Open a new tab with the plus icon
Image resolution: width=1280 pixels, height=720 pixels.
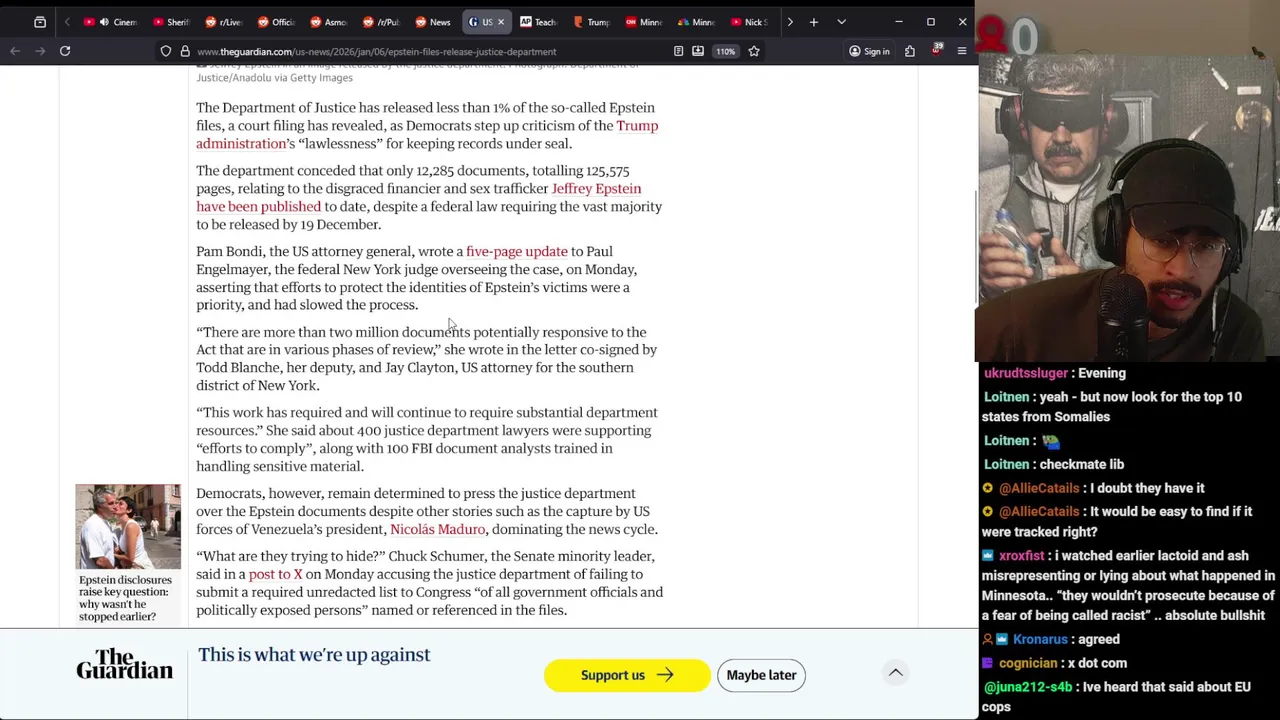814,22
